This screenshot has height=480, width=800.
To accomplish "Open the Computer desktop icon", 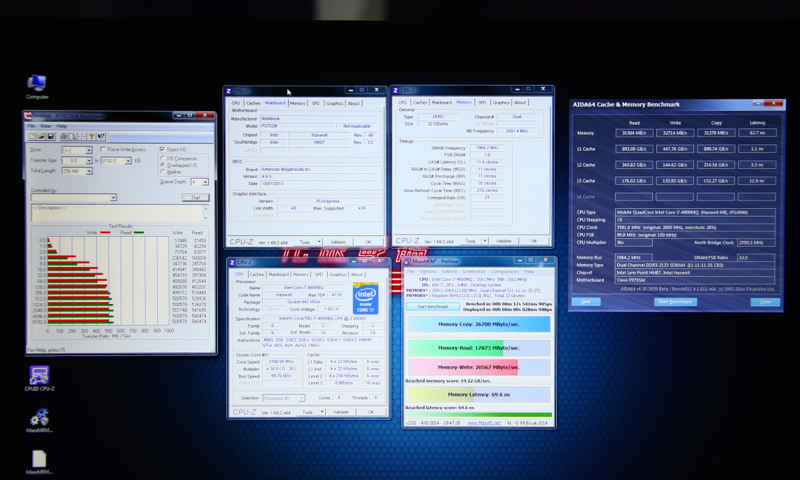I will [37, 87].
